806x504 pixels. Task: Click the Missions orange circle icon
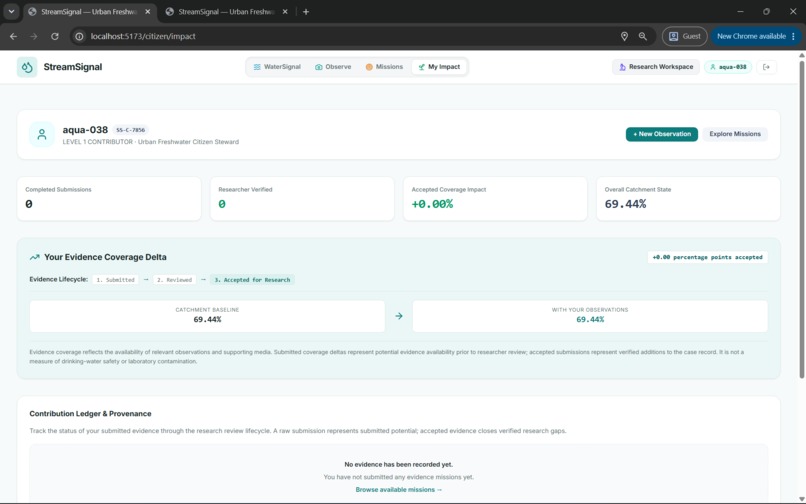pos(369,67)
